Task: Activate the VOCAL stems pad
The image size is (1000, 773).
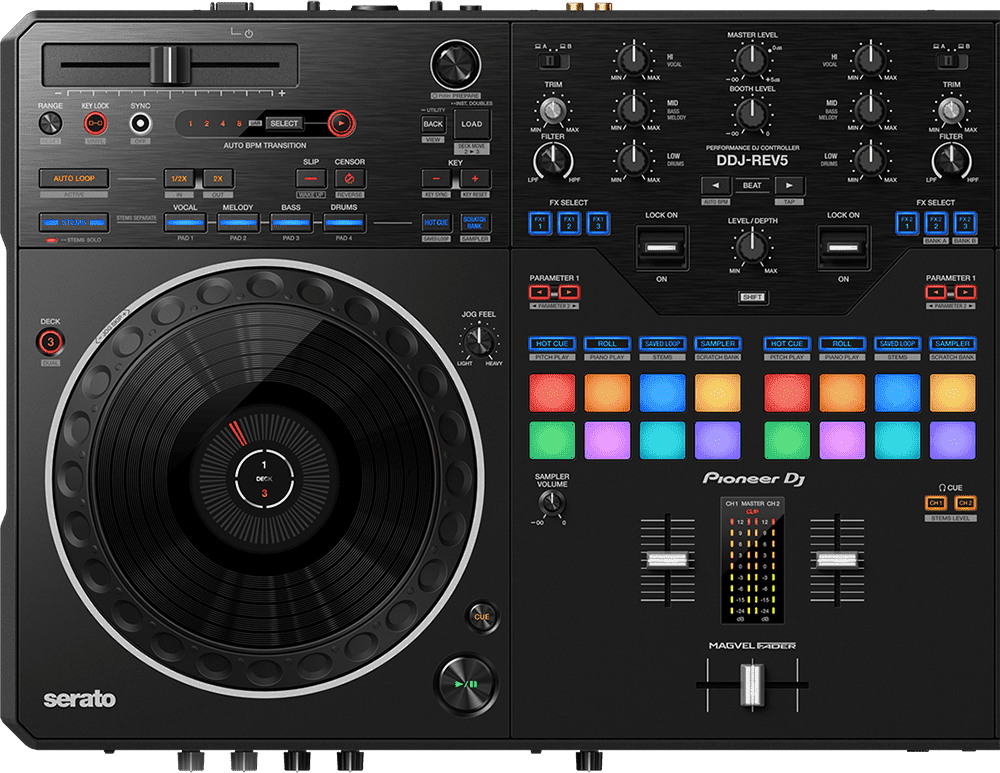Action: (187, 221)
